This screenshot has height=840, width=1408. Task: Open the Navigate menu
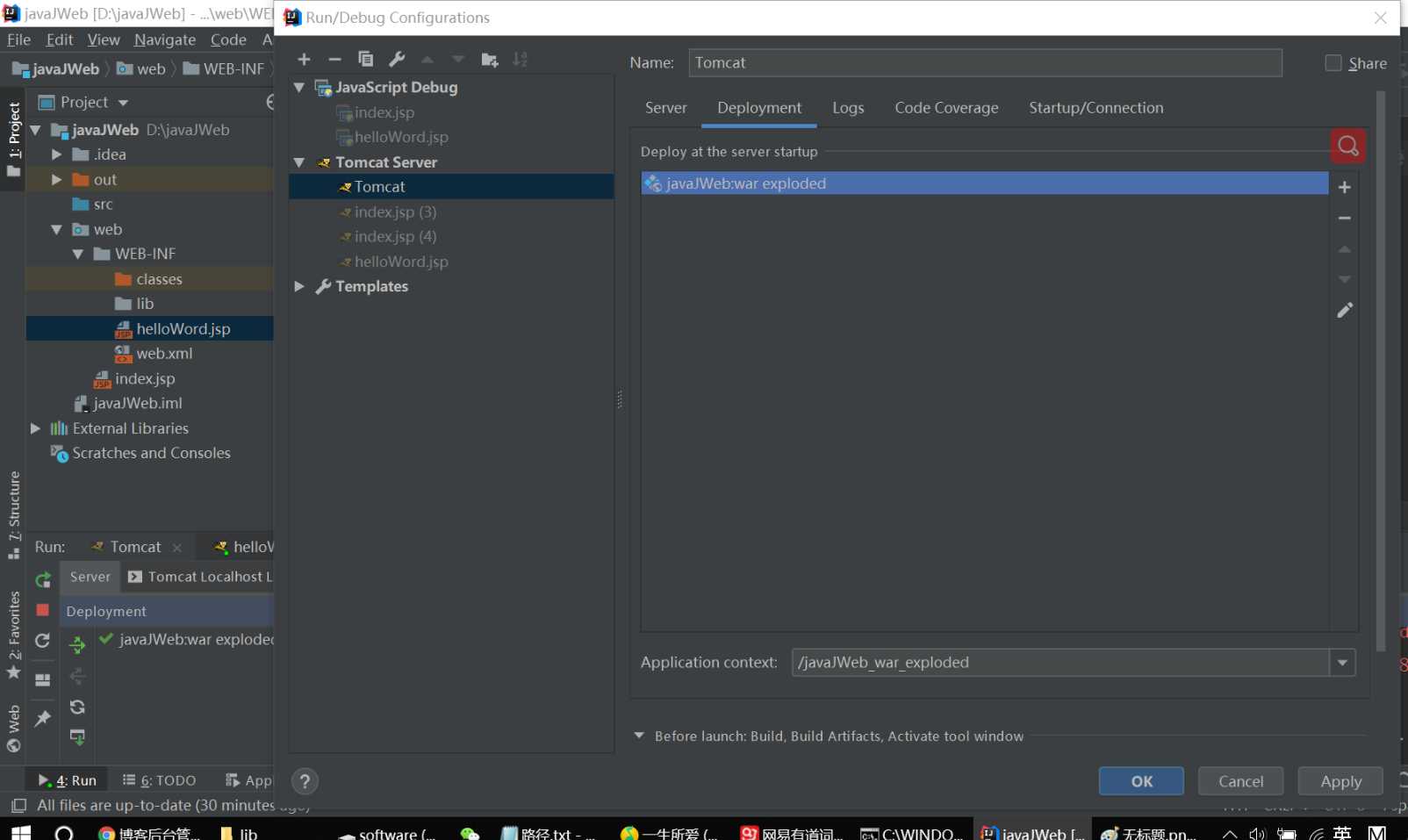click(165, 39)
